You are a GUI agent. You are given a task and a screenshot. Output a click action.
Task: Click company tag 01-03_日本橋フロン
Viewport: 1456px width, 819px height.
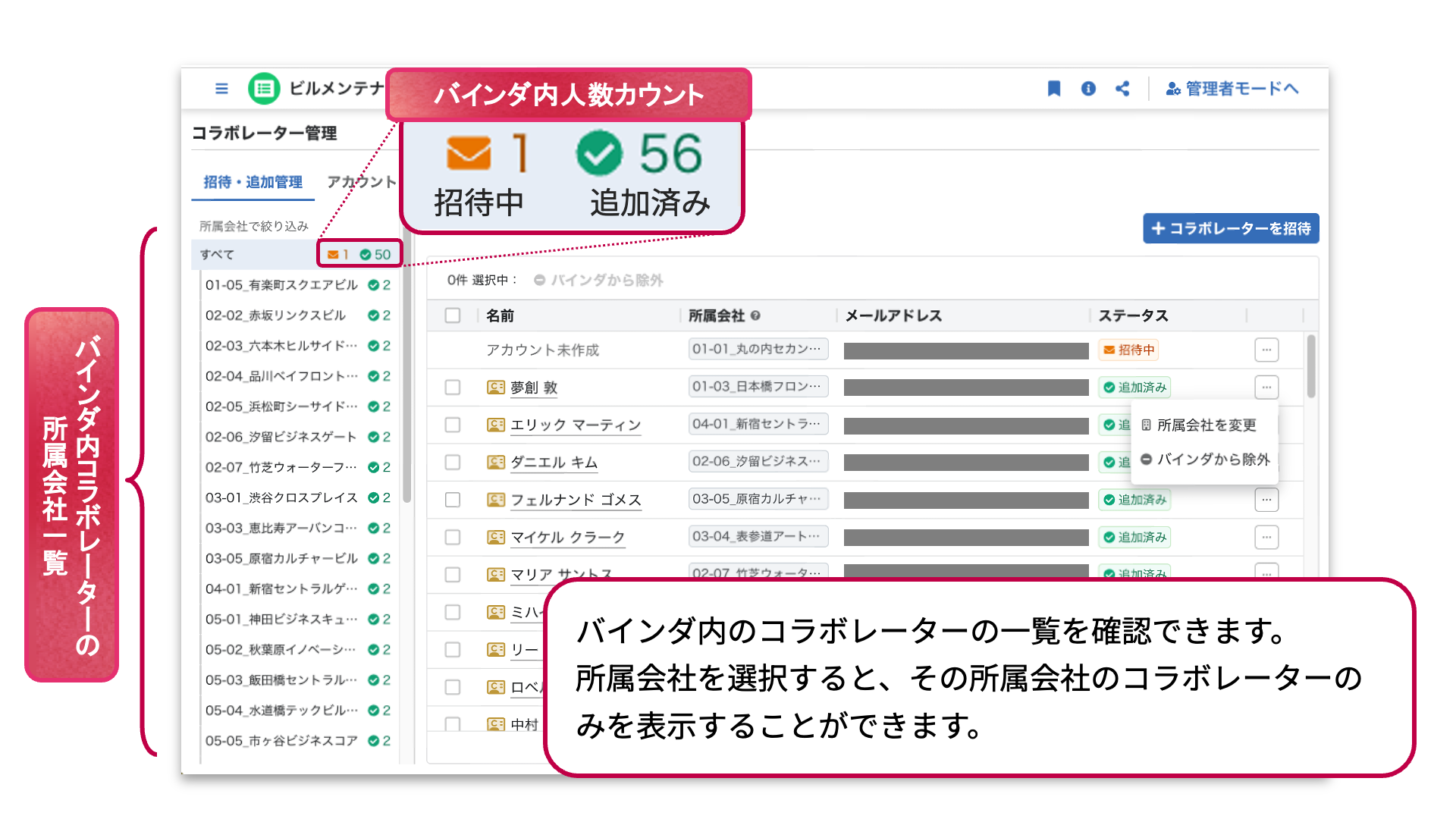(x=758, y=386)
